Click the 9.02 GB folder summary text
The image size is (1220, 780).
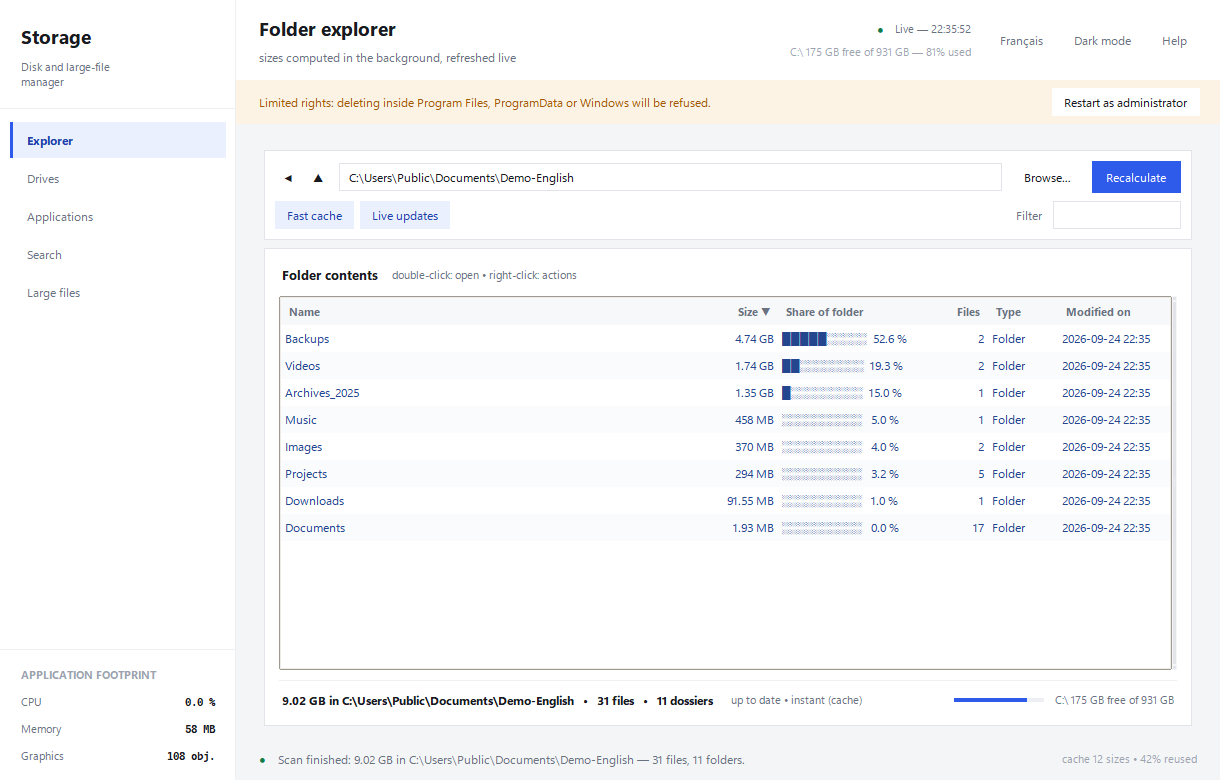[x=428, y=701]
